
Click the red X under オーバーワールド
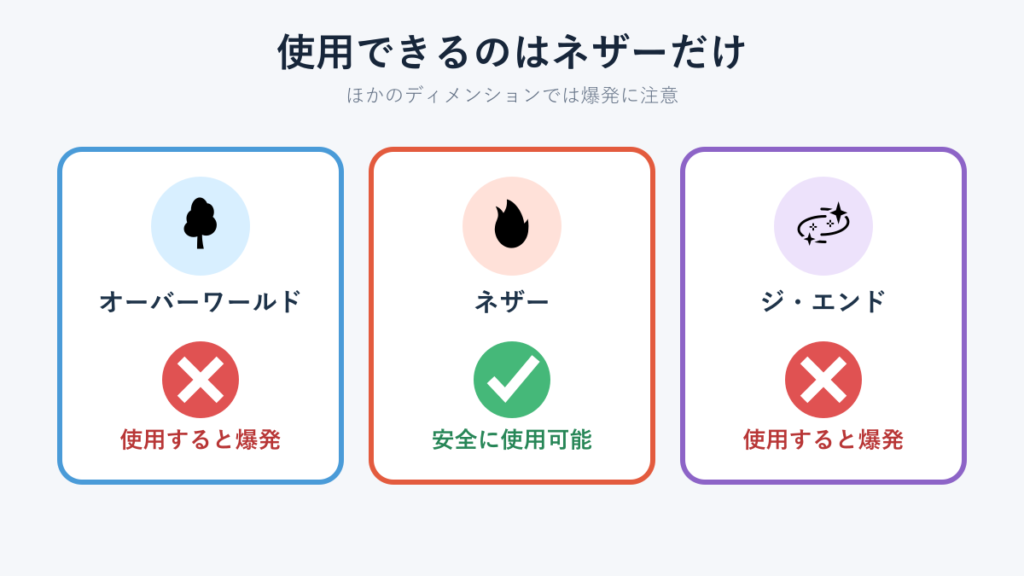coord(200,379)
